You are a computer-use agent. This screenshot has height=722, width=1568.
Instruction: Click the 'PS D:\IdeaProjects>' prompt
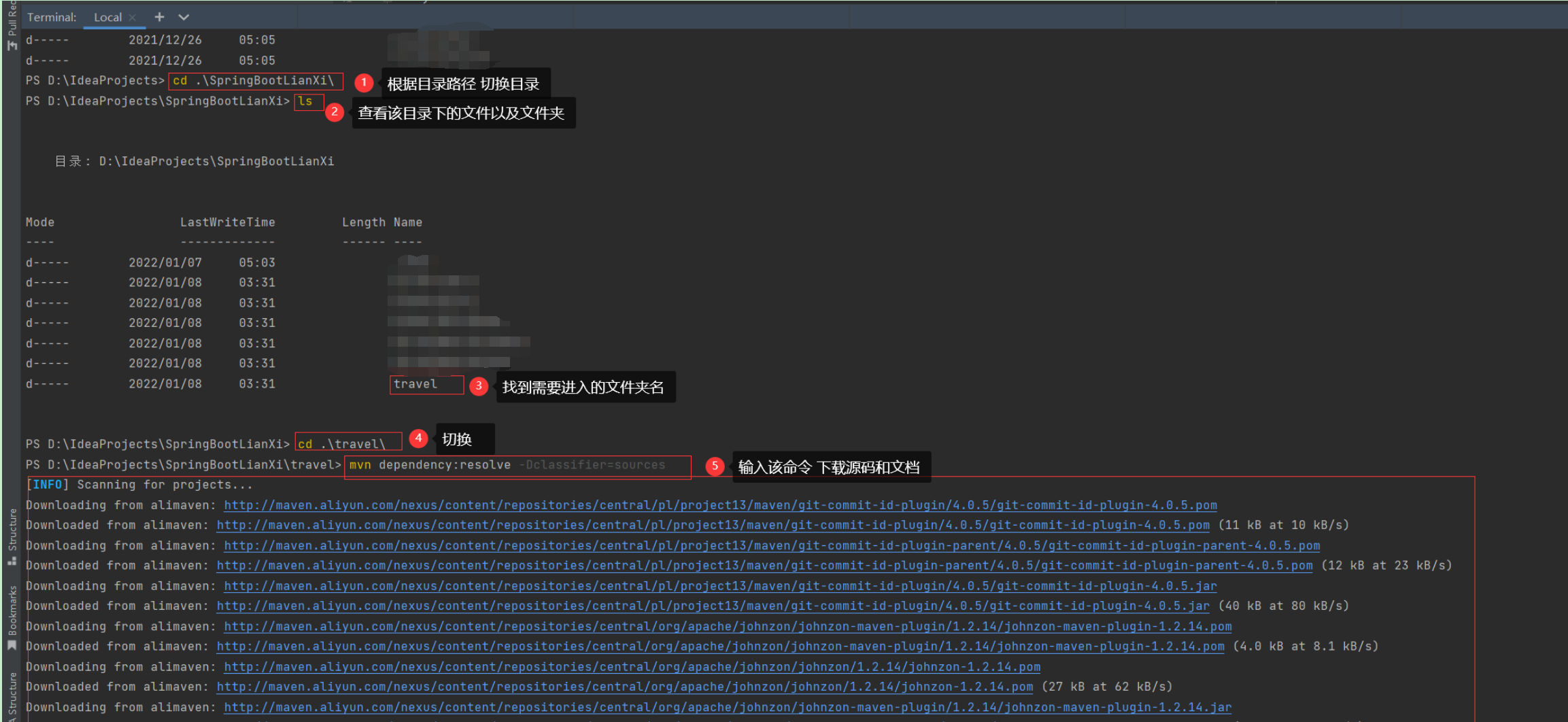tap(95, 80)
